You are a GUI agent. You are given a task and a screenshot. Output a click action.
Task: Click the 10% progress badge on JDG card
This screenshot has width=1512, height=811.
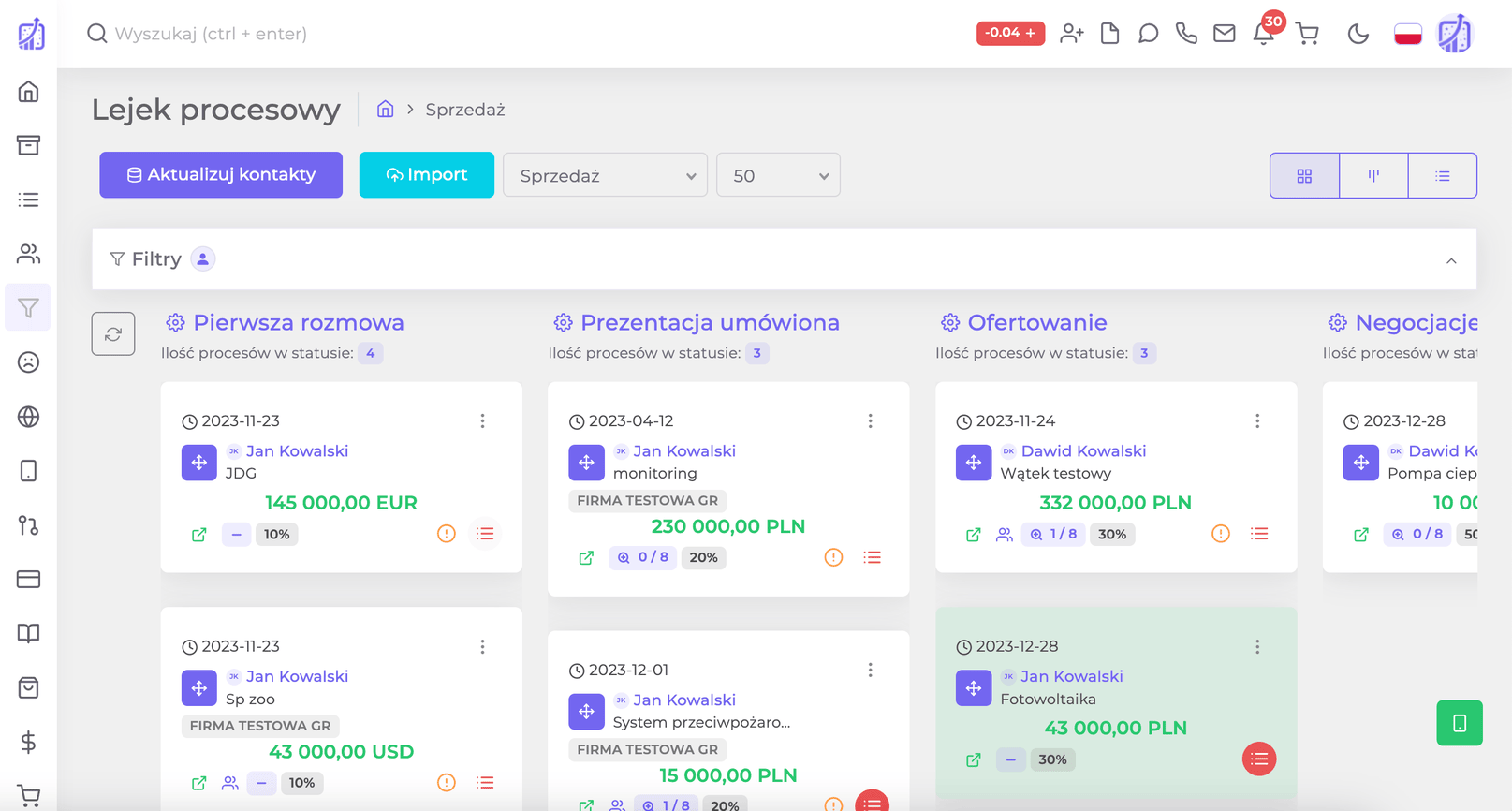click(276, 535)
